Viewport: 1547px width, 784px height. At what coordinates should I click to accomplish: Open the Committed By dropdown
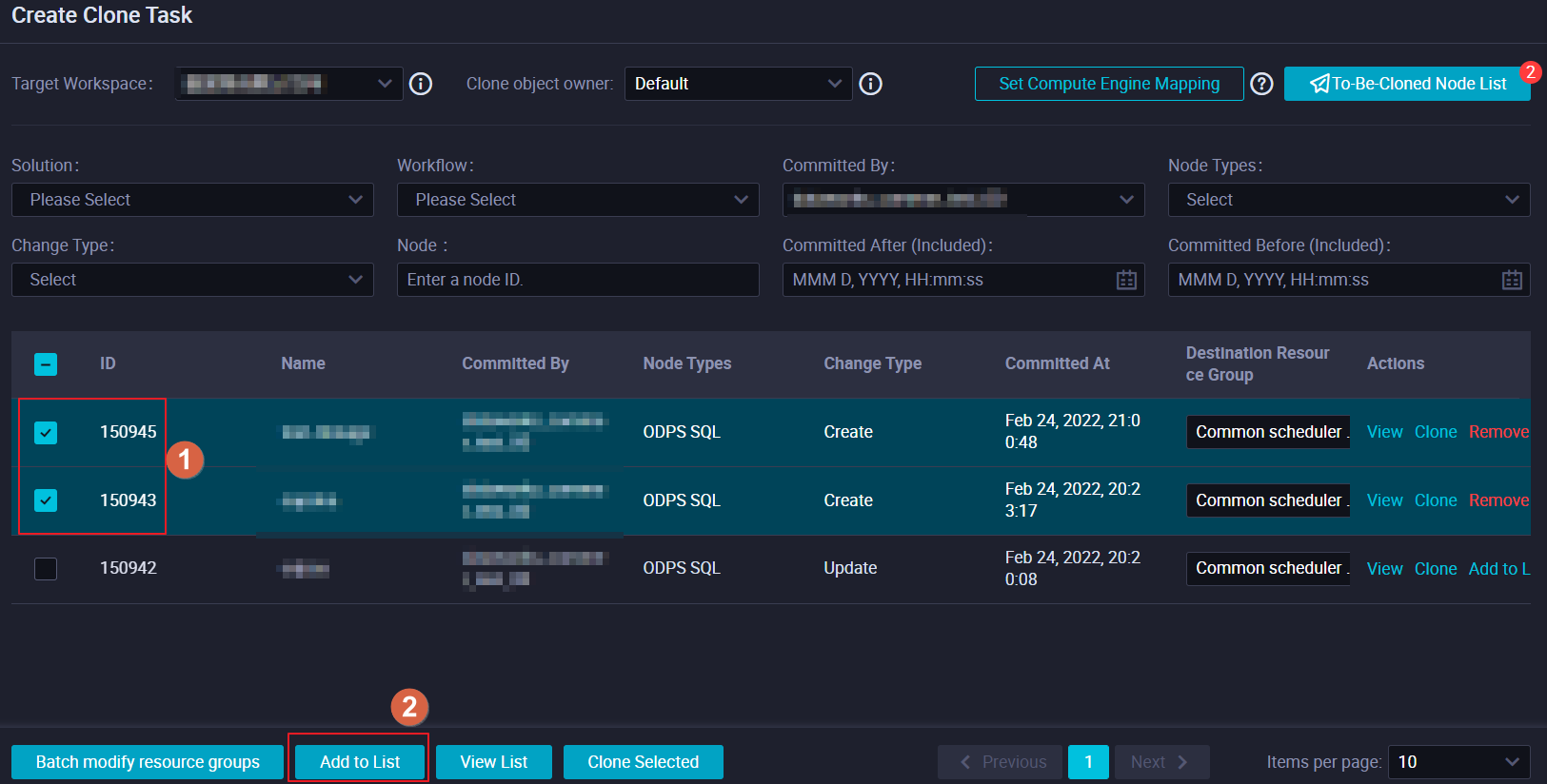[x=963, y=200]
